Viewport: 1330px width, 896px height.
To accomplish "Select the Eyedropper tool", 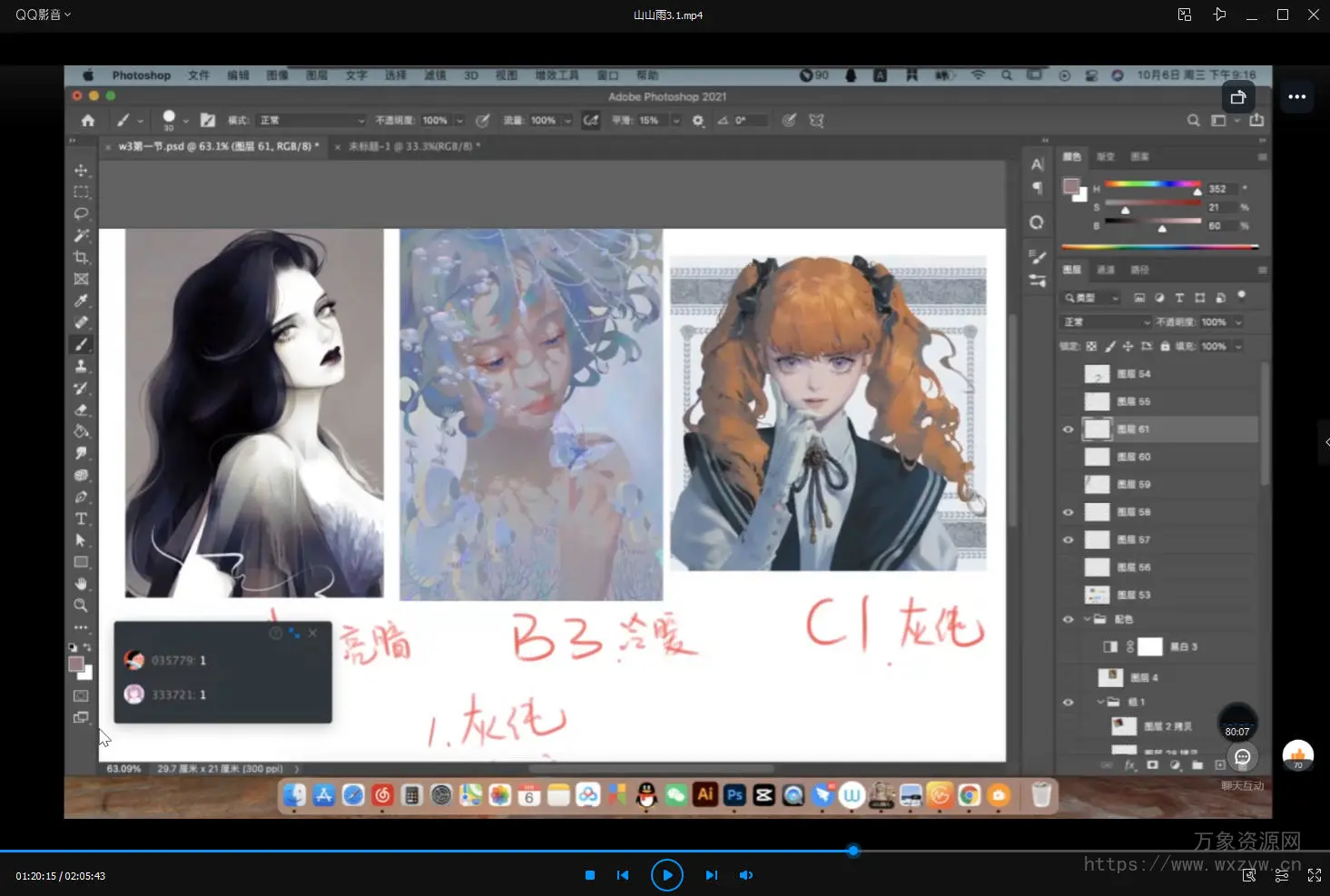I will [x=81, y=300].
